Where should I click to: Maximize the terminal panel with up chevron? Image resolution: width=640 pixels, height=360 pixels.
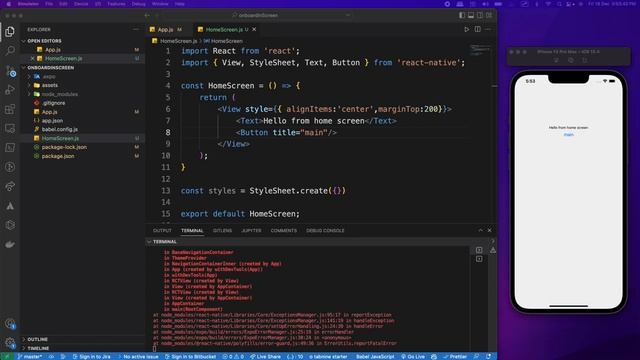[480, 231]
